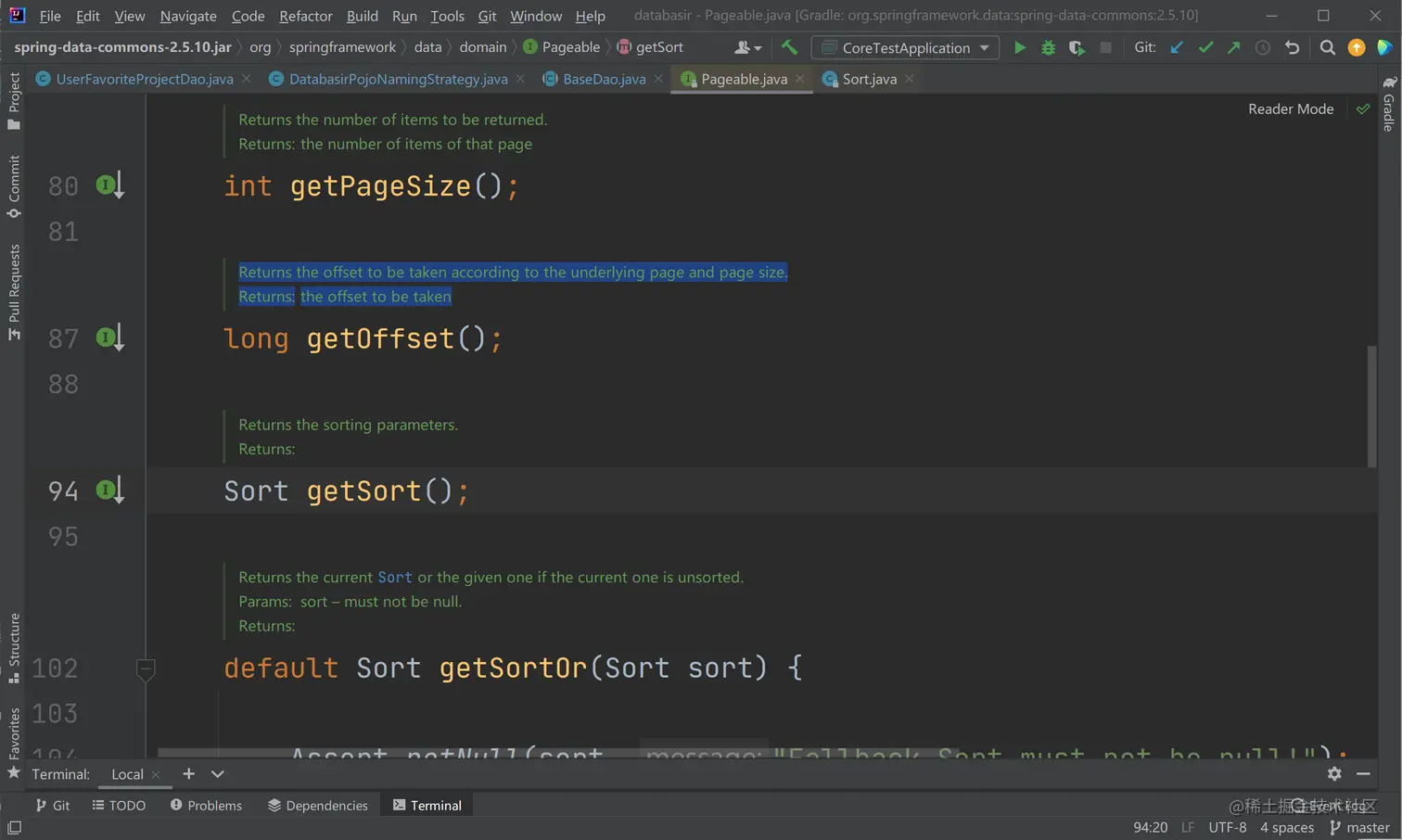This screenshot has width=1402, height=840.
Task: Click implemented-method gutter icon beside getOffset
Action: coord(109,337)
